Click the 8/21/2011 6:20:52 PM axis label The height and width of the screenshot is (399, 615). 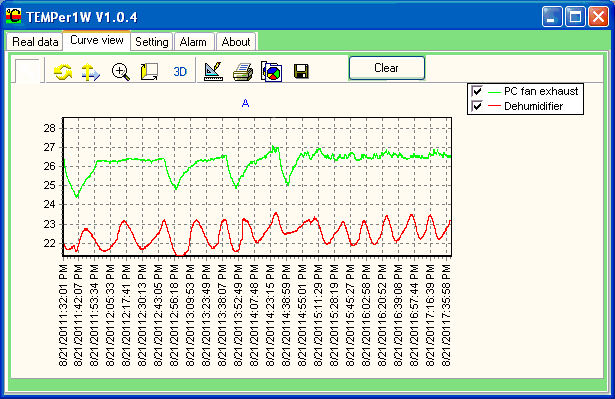coord(383,315)
